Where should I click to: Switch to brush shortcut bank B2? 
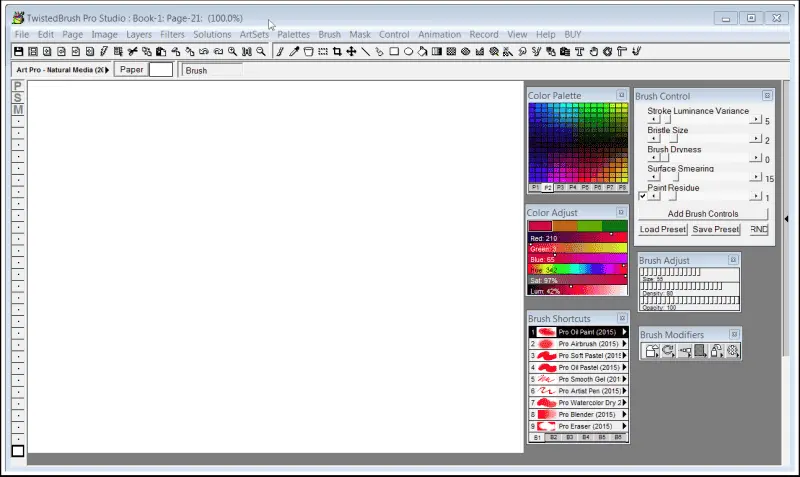554,437
